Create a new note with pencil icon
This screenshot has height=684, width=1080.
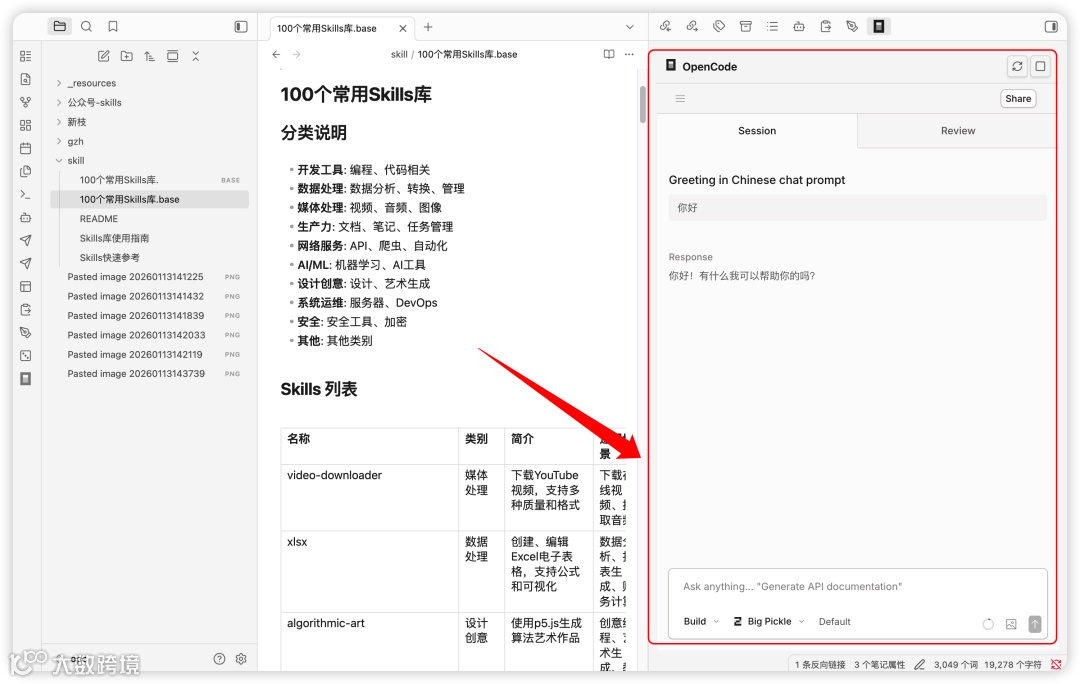(103, 56)
